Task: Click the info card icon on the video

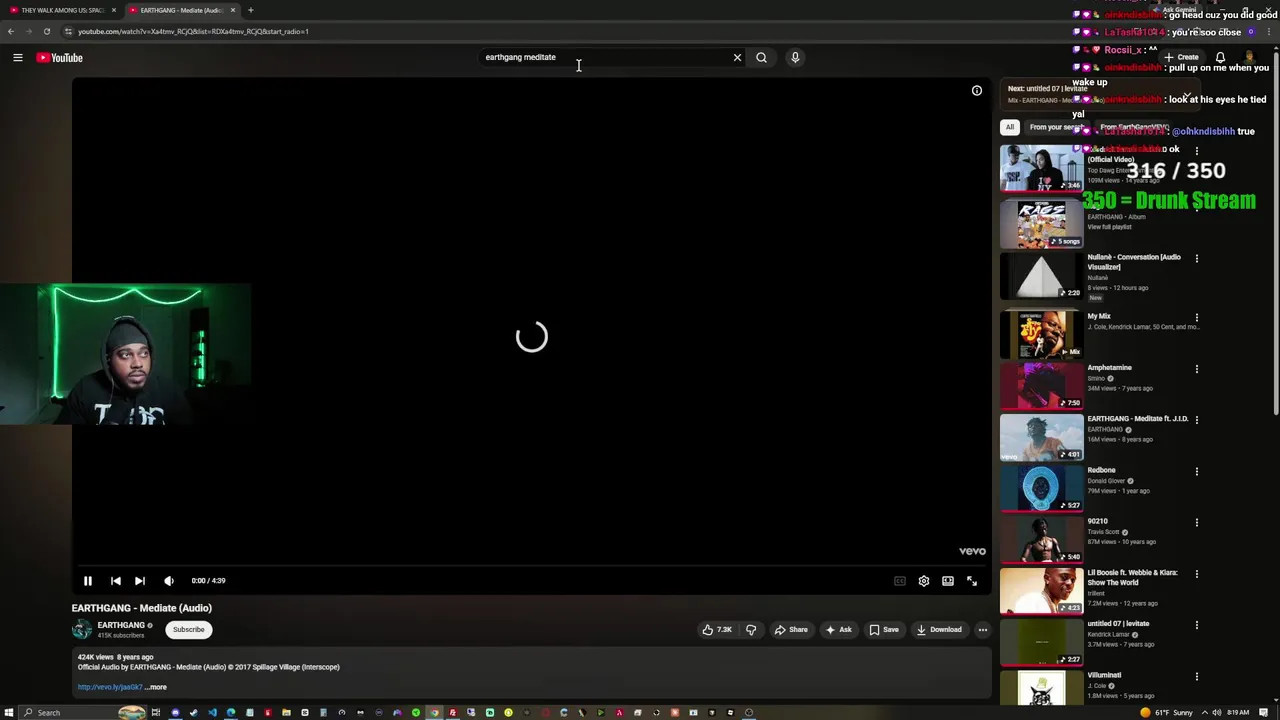Action: 977,90
